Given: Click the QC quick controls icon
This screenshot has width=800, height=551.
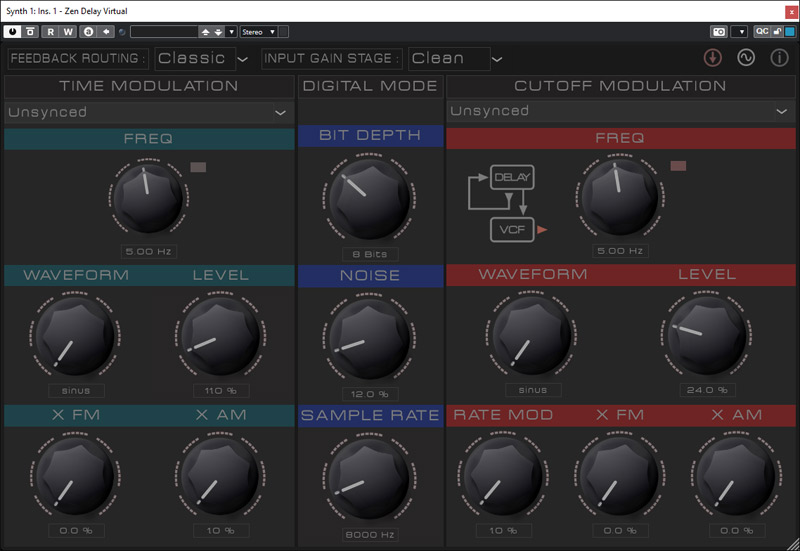Looking at the screenshot, I should [762, 31].
